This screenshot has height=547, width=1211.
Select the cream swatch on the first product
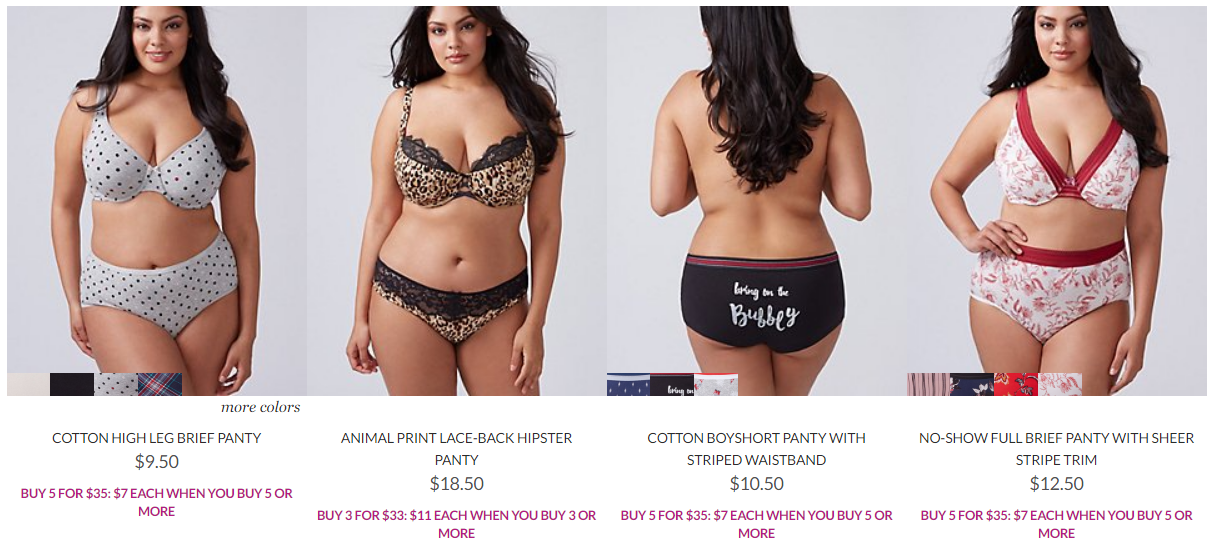tap(28, 384)
